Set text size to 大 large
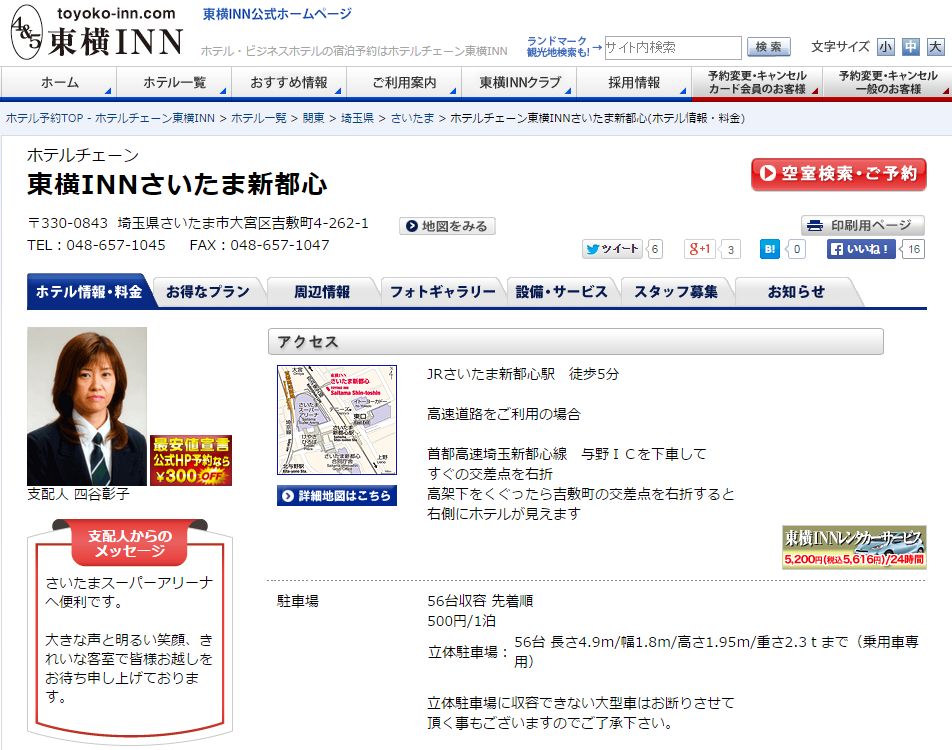 tap(935, 47)
